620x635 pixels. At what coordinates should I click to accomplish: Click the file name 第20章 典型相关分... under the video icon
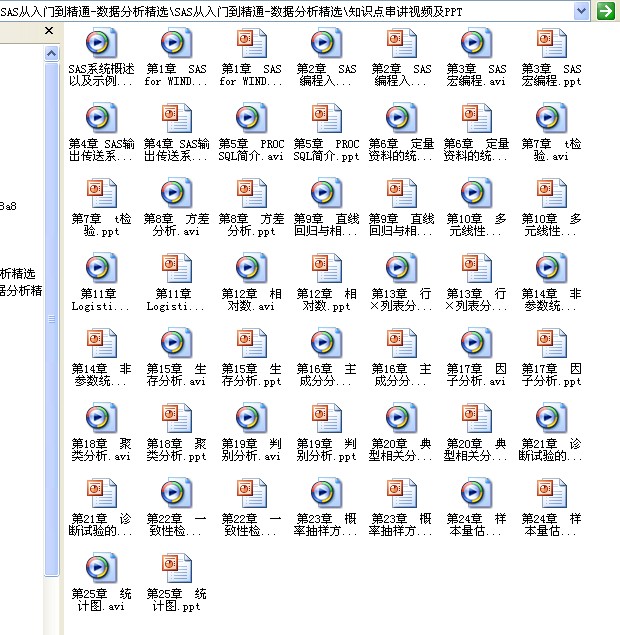coord(401,450)
